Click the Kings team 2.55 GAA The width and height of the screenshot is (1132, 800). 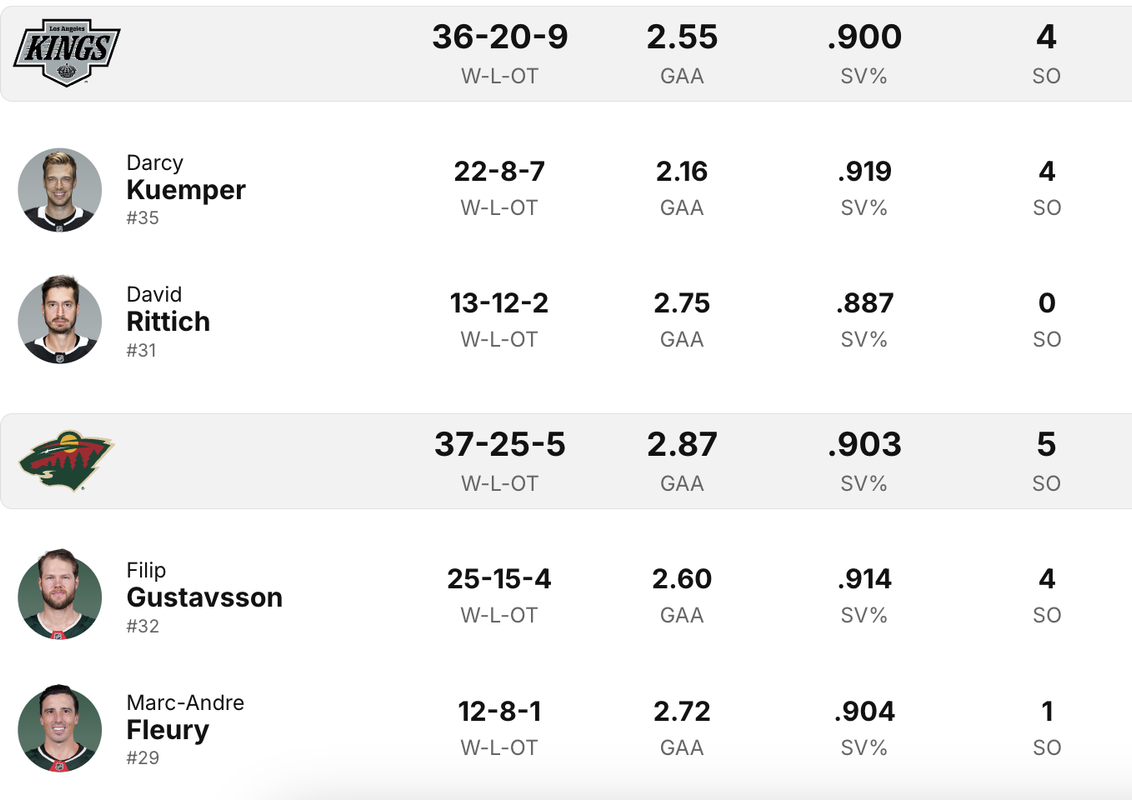click(682, 37)
